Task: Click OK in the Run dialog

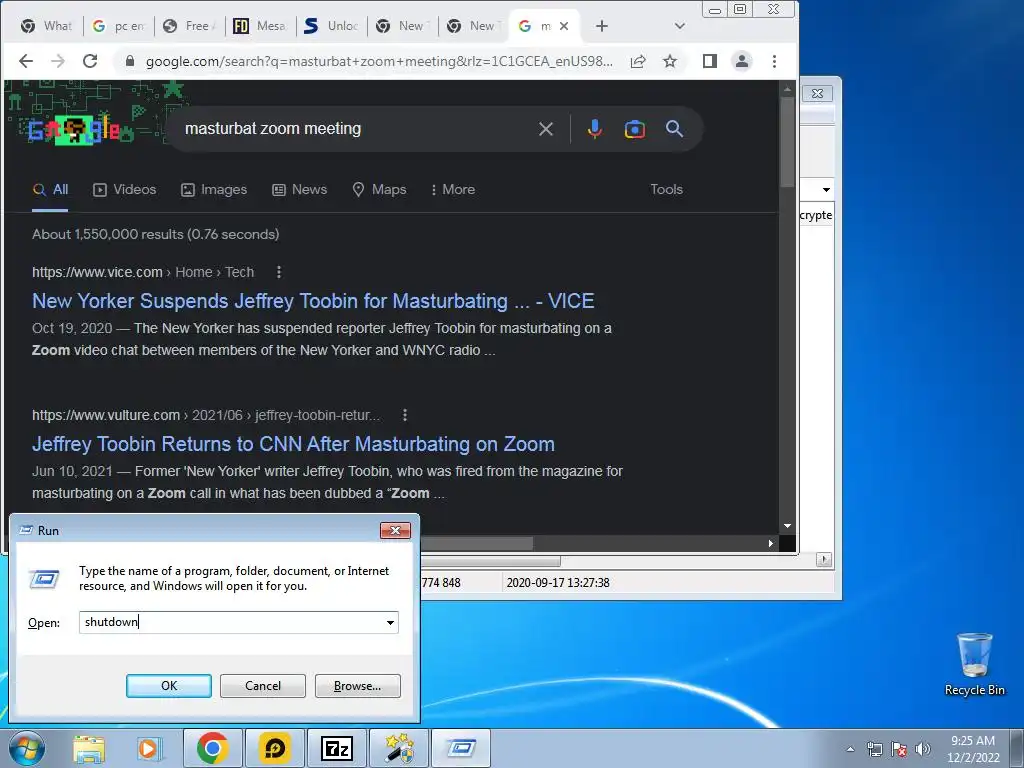Action: 168,686
